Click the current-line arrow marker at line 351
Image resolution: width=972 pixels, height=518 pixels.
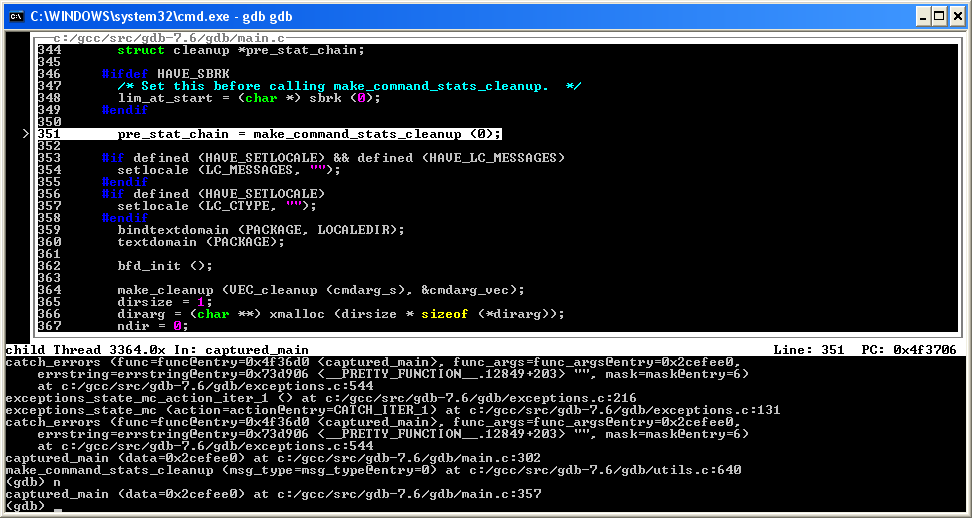point(25,134)
